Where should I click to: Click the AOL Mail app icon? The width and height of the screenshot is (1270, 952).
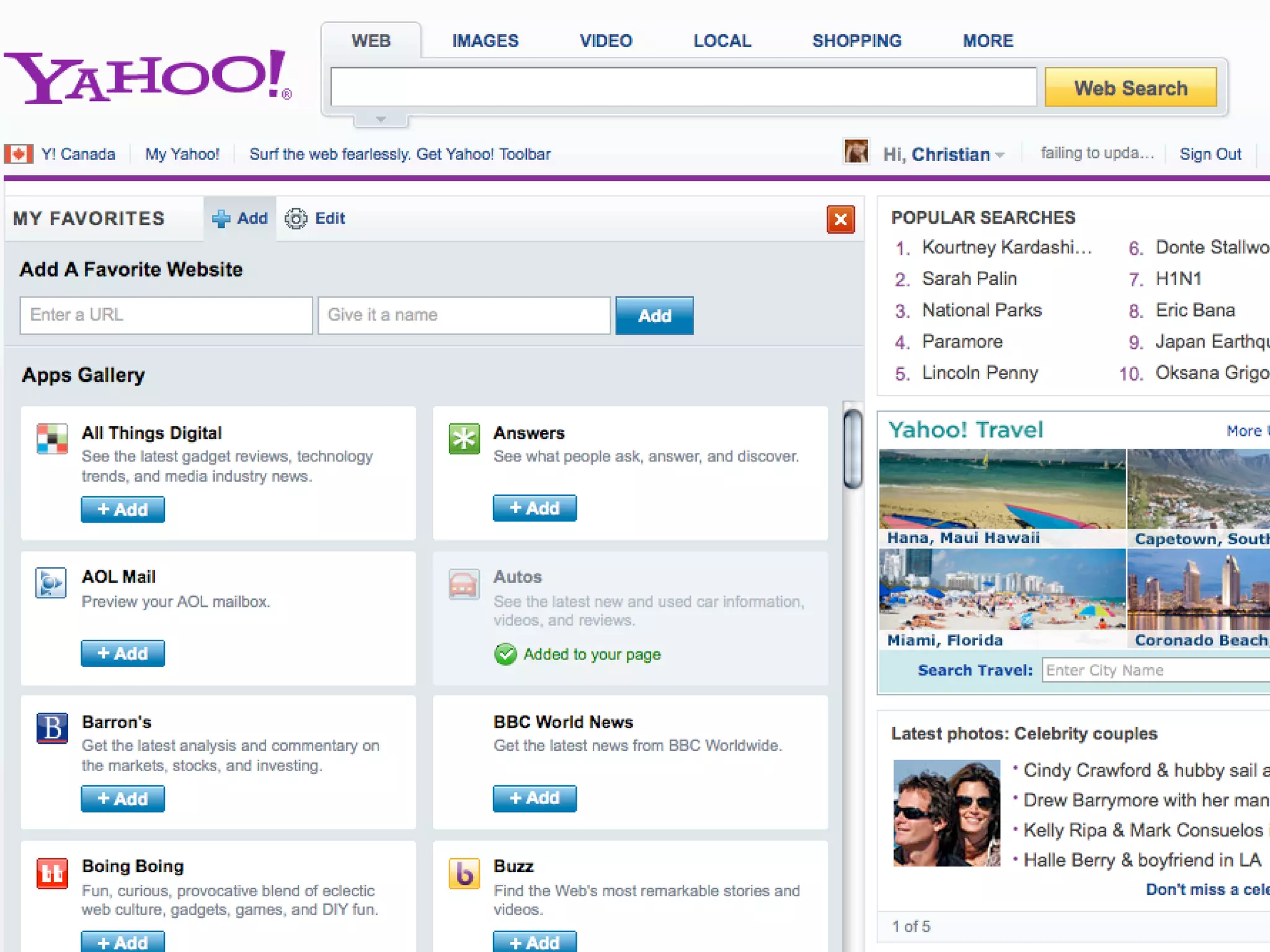tap(51, 583)
